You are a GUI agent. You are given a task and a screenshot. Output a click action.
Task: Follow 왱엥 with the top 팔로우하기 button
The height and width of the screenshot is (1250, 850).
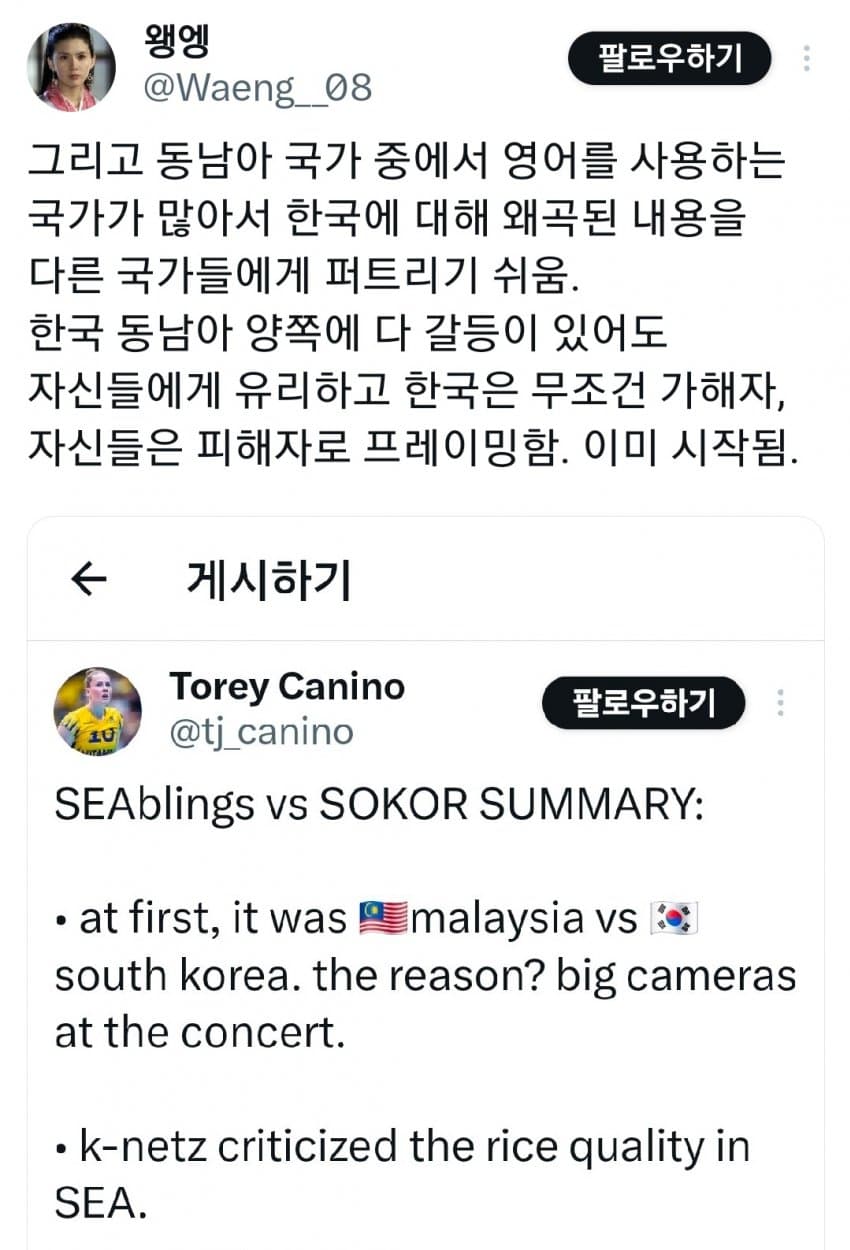(x=670, y=58)
